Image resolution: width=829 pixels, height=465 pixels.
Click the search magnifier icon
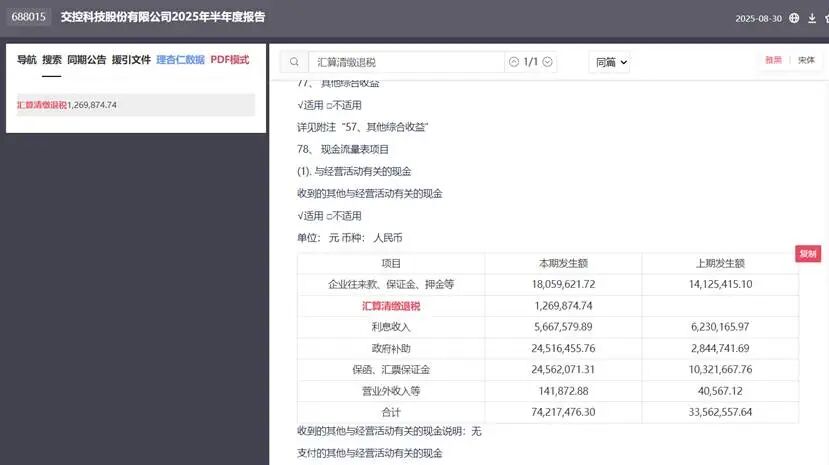coord(294,62)
